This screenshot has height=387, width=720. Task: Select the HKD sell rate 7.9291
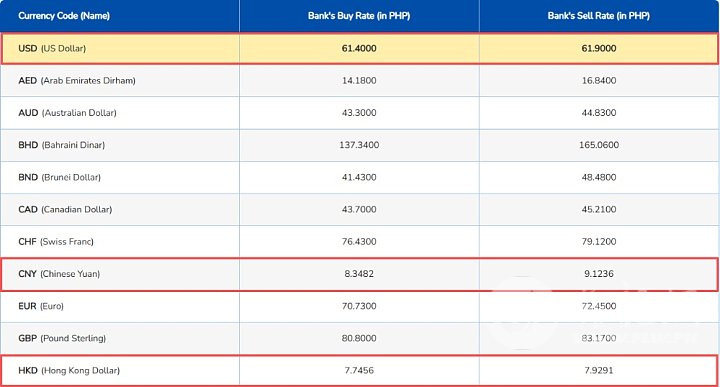click(599, 370)
